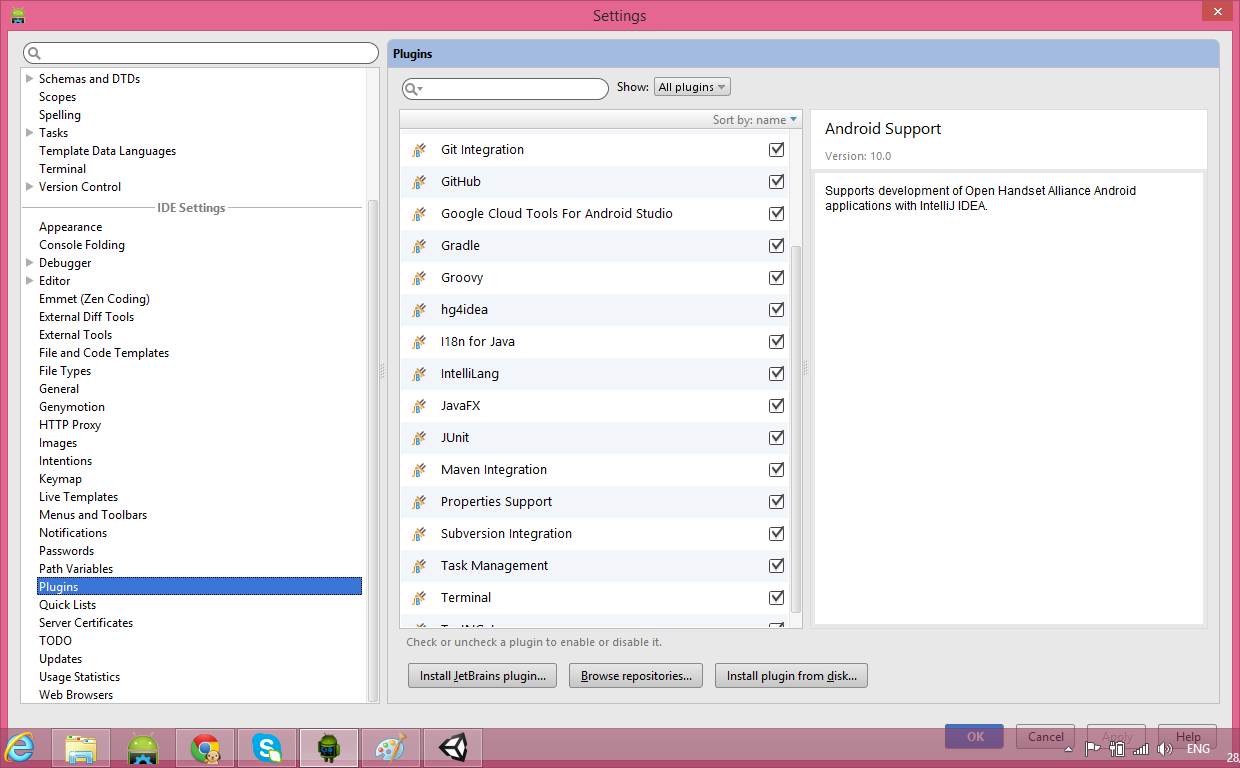Click Install plugin from disk button
Screen dimensions: 1240x768
791,676
